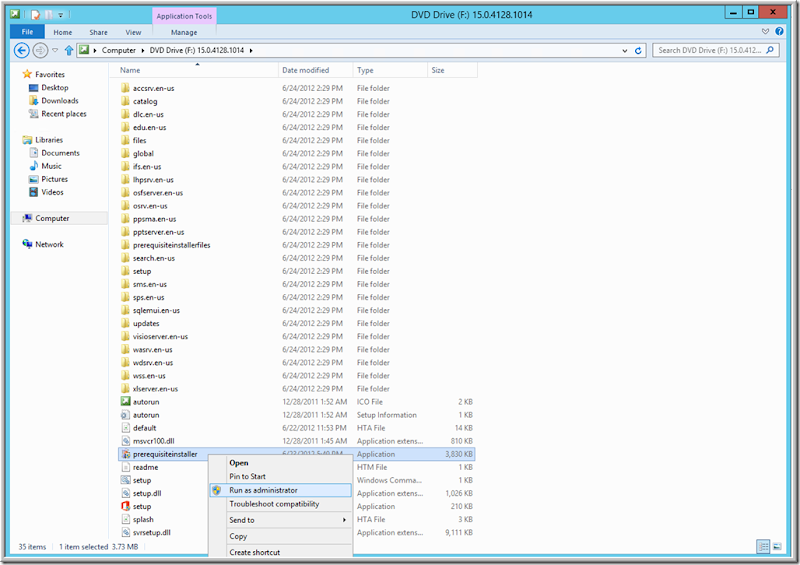
Task: Open the Pictures library
Action: coord(55,179)
